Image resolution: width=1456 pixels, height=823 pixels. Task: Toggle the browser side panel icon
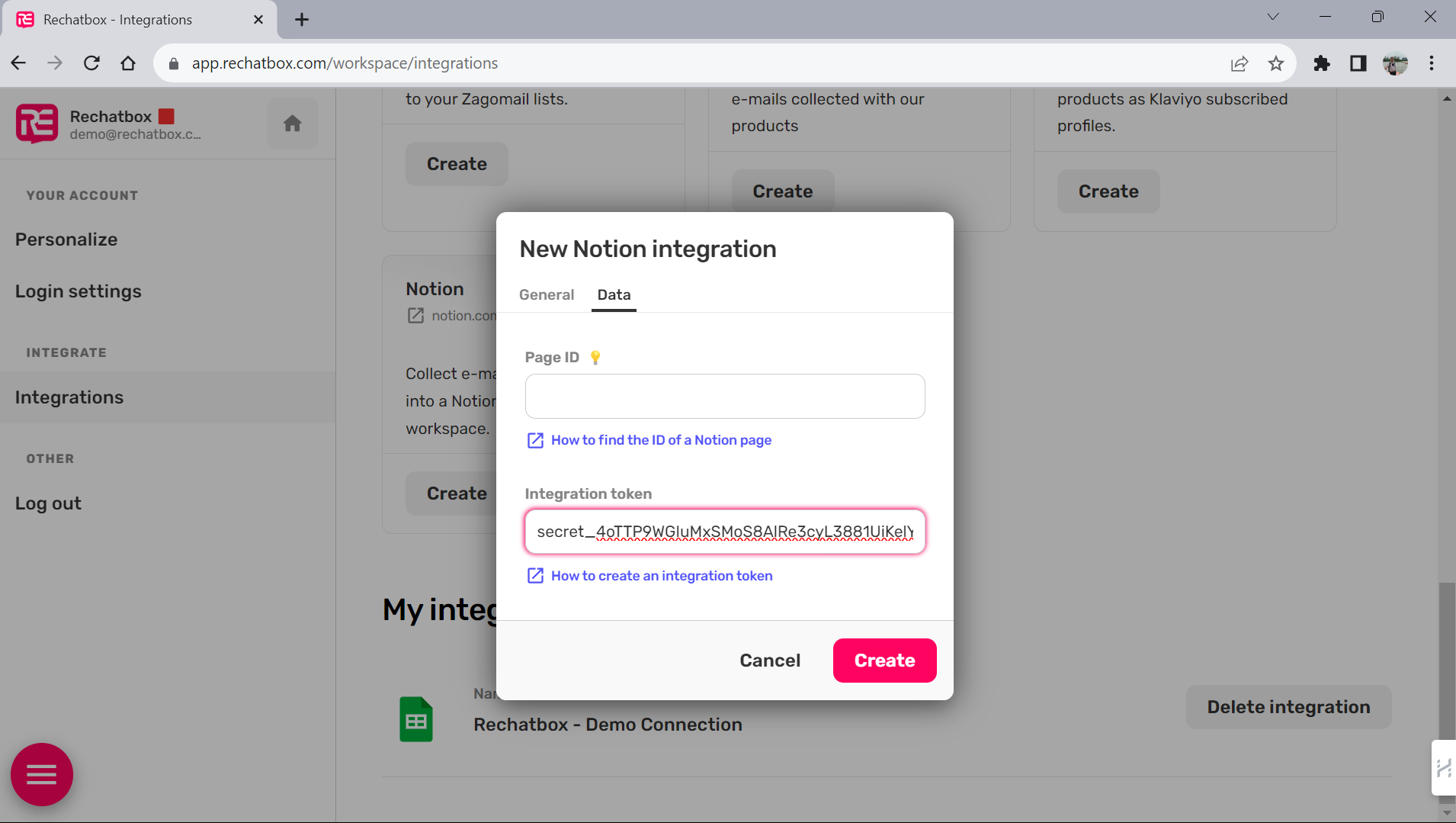tap(1358, 63)
